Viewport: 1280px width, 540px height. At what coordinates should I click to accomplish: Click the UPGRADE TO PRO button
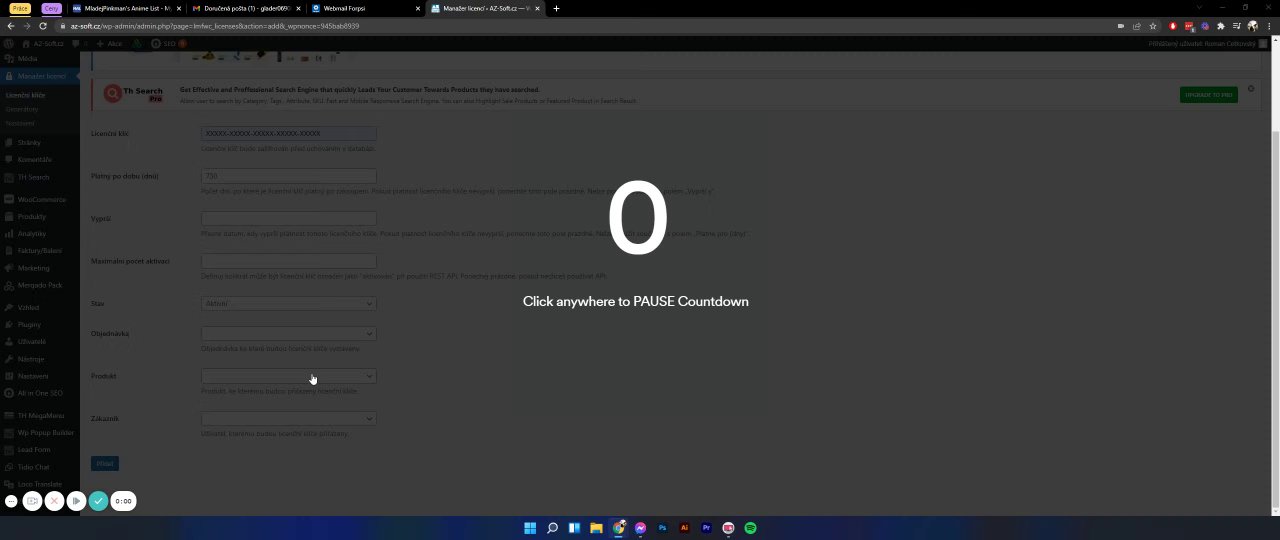1209,94
